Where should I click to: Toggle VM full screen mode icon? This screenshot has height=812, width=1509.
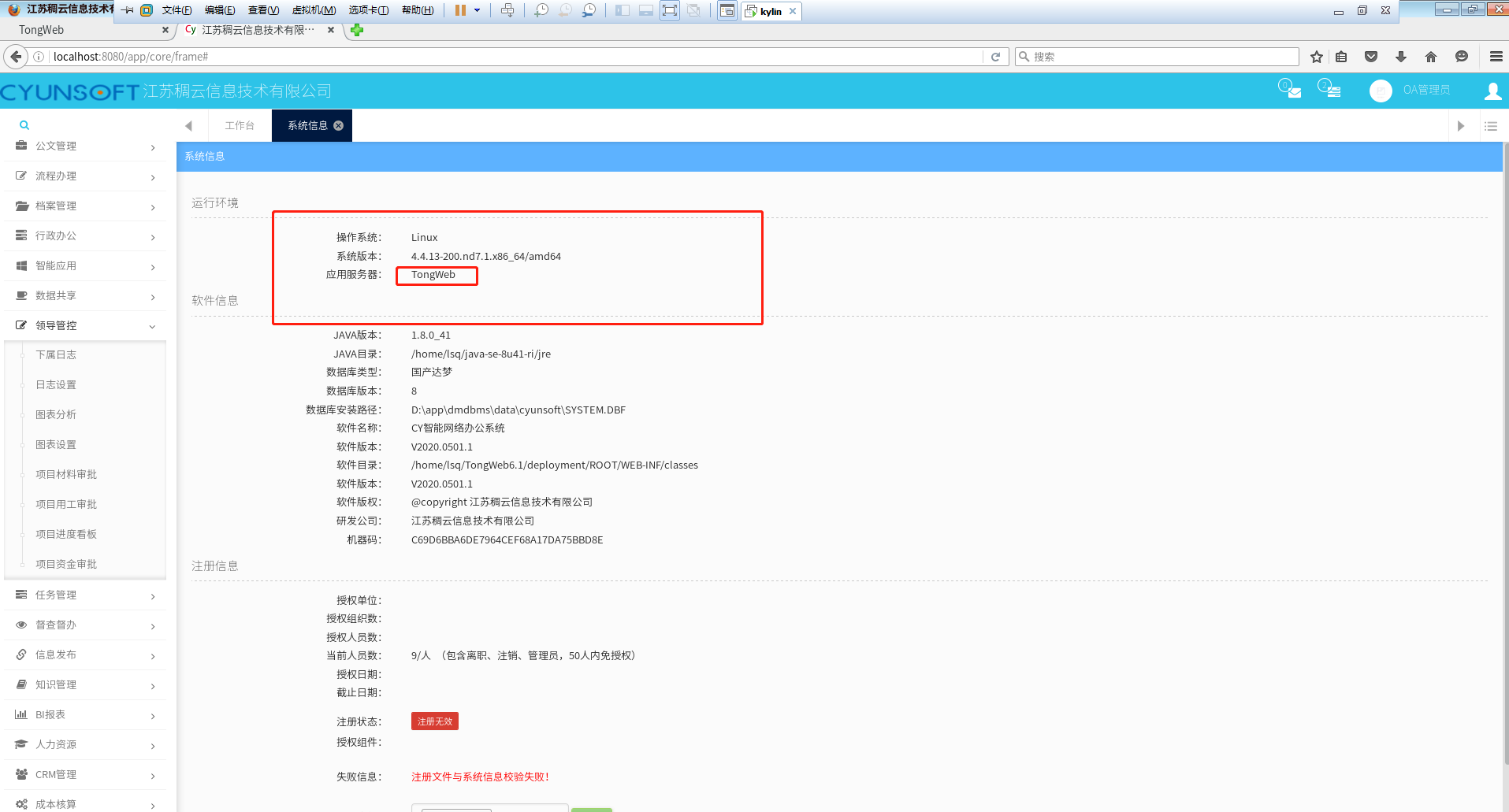[670, 10]
